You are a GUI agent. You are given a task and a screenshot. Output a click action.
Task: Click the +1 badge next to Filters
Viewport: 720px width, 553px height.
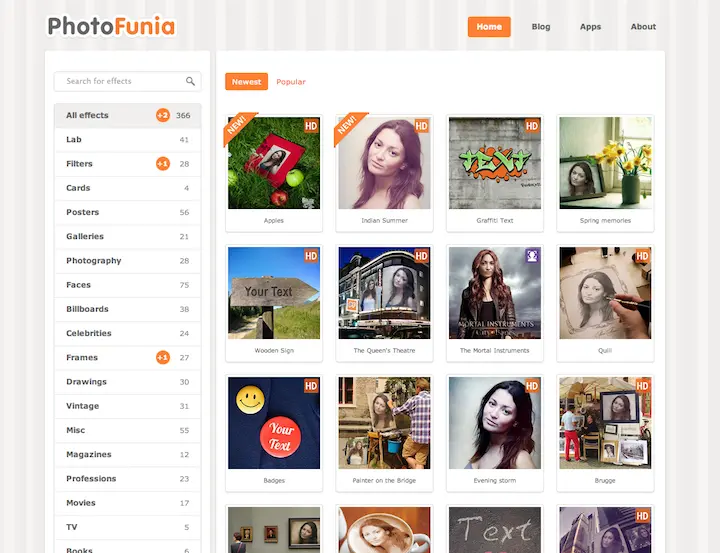tap(162, 164)
